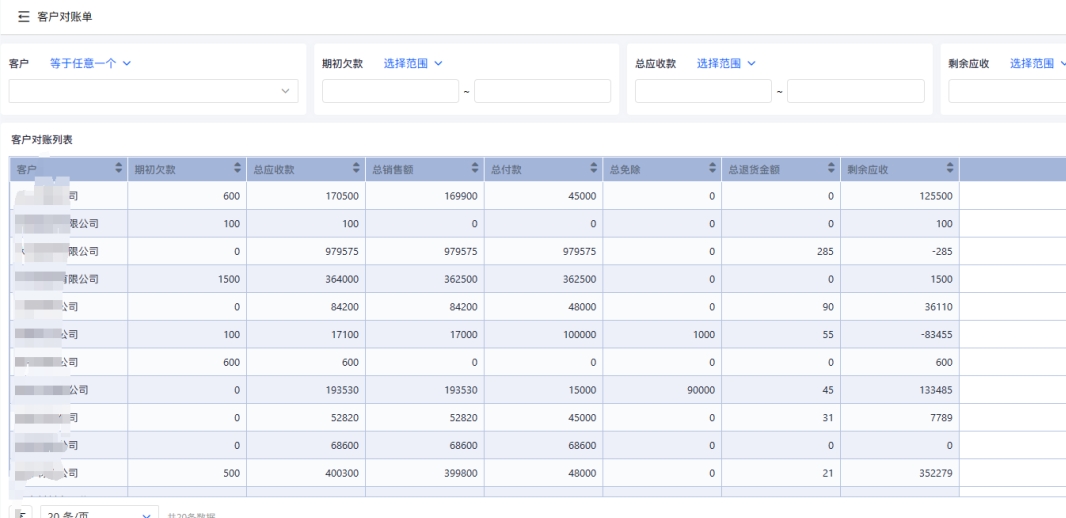1066x518 pixels.
Task: Sort table by 剩余应收 column icon
Action: [x=950, y=169]
